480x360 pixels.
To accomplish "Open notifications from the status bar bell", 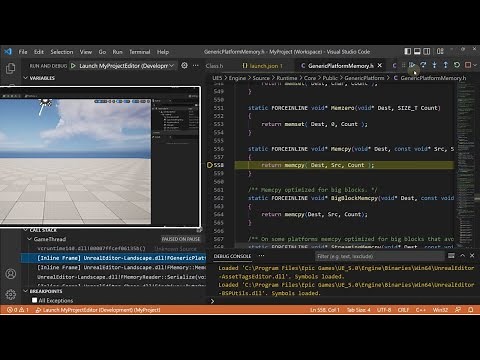I will [471, 310].
